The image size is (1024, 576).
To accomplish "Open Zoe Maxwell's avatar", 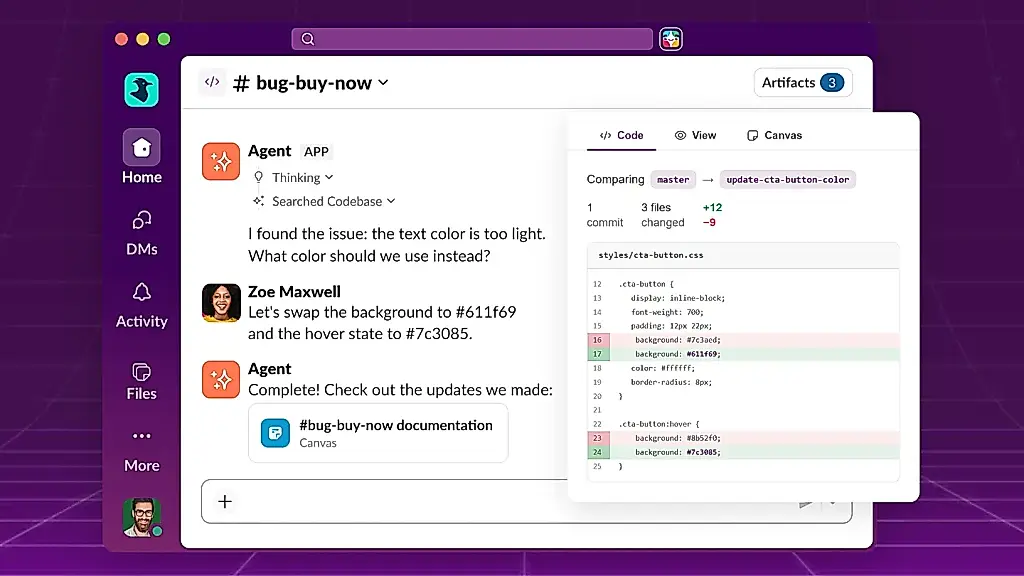I will pyautogui.click(x=221, y=302).
